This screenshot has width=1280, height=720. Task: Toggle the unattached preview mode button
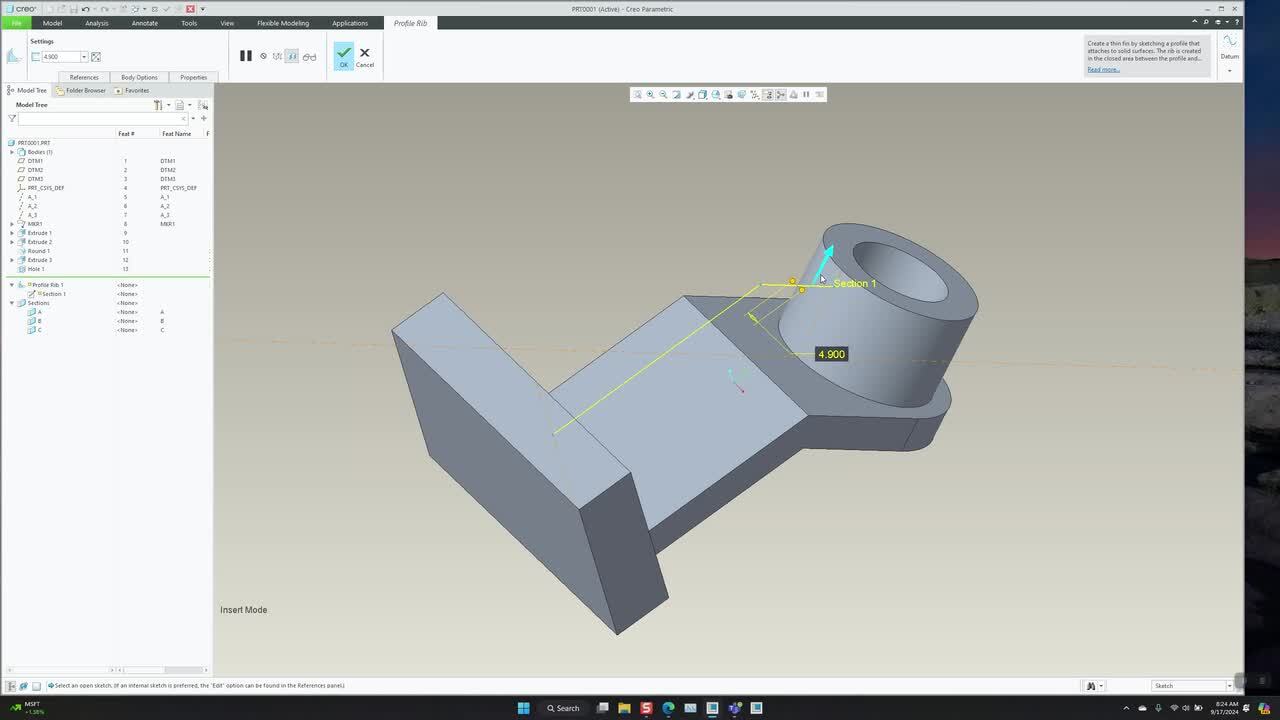277,57
